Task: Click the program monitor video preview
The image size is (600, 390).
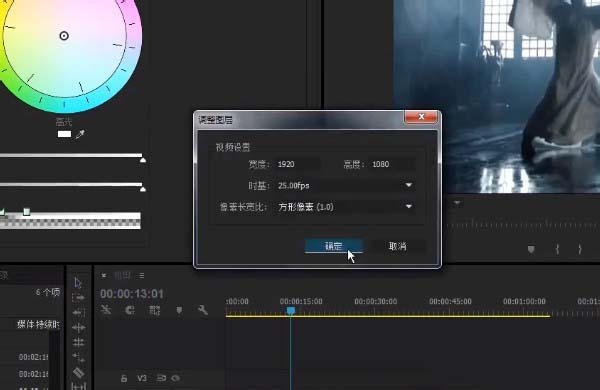Action: pos(497,96)
